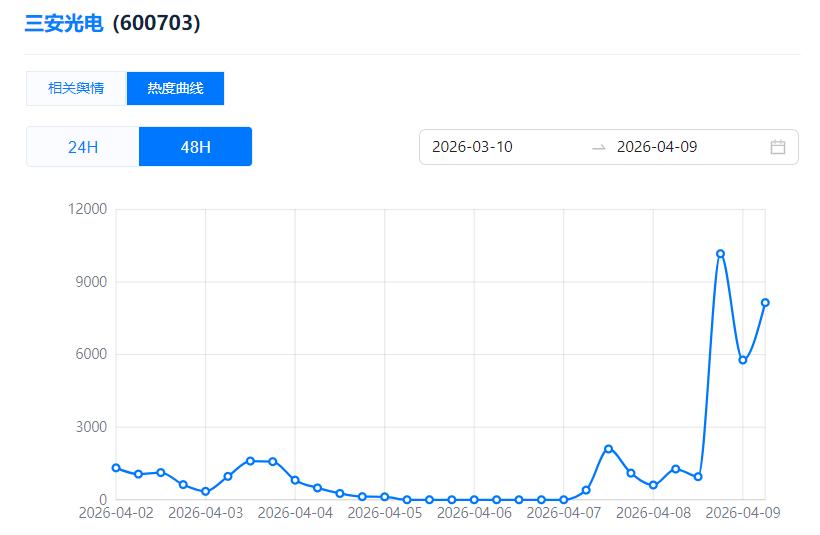Click the 2026-04-08 x-axis date label
Image resolution: width=820 pixels, height=535 pixels.
pyautogui.click(x=654, y=513)
